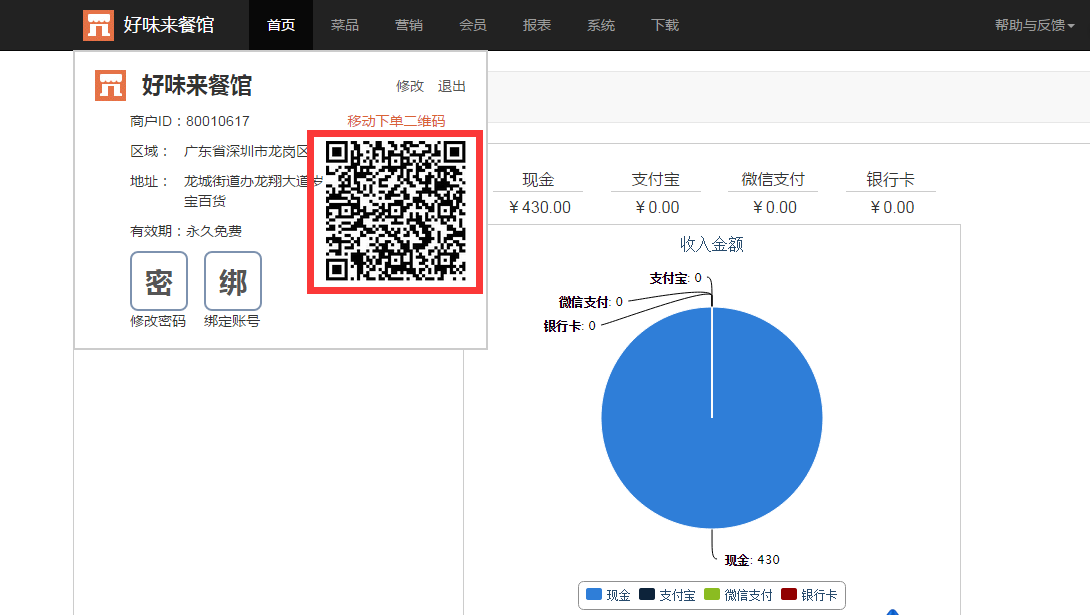Toggle 现金 blue legend swatch

(594, 594)
